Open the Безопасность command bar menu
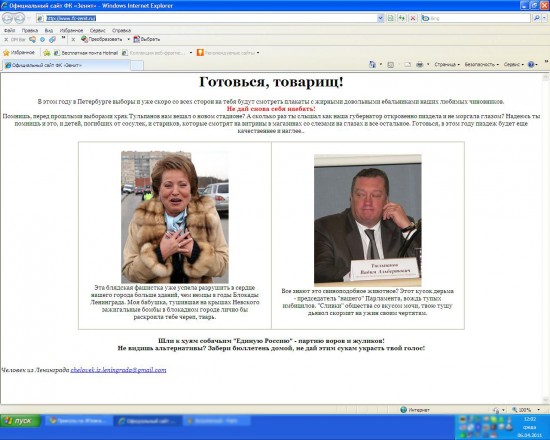 pyautogui.click(x=481, y=65)
